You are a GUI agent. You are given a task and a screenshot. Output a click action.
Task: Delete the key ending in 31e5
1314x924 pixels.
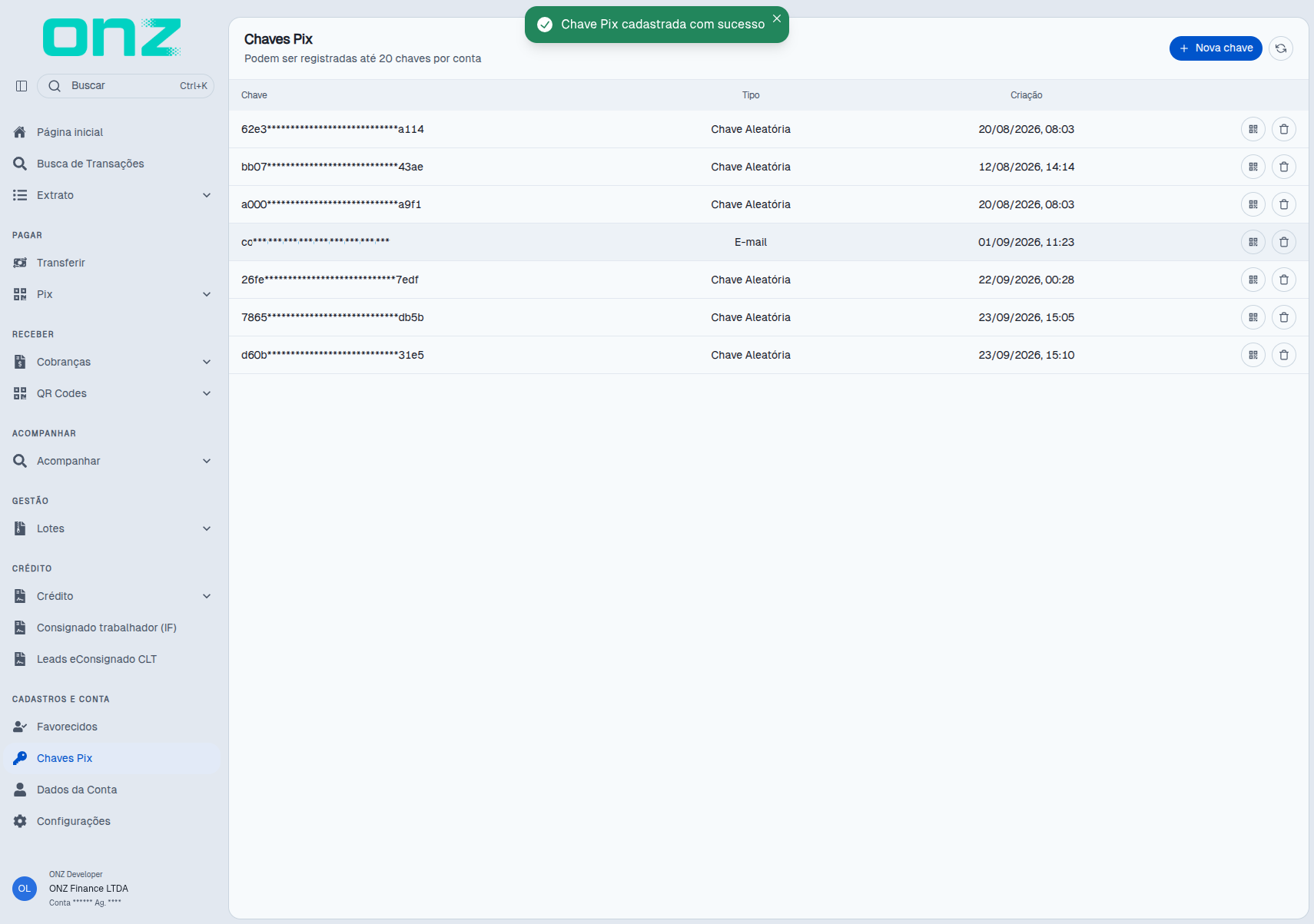(1284, 355)
